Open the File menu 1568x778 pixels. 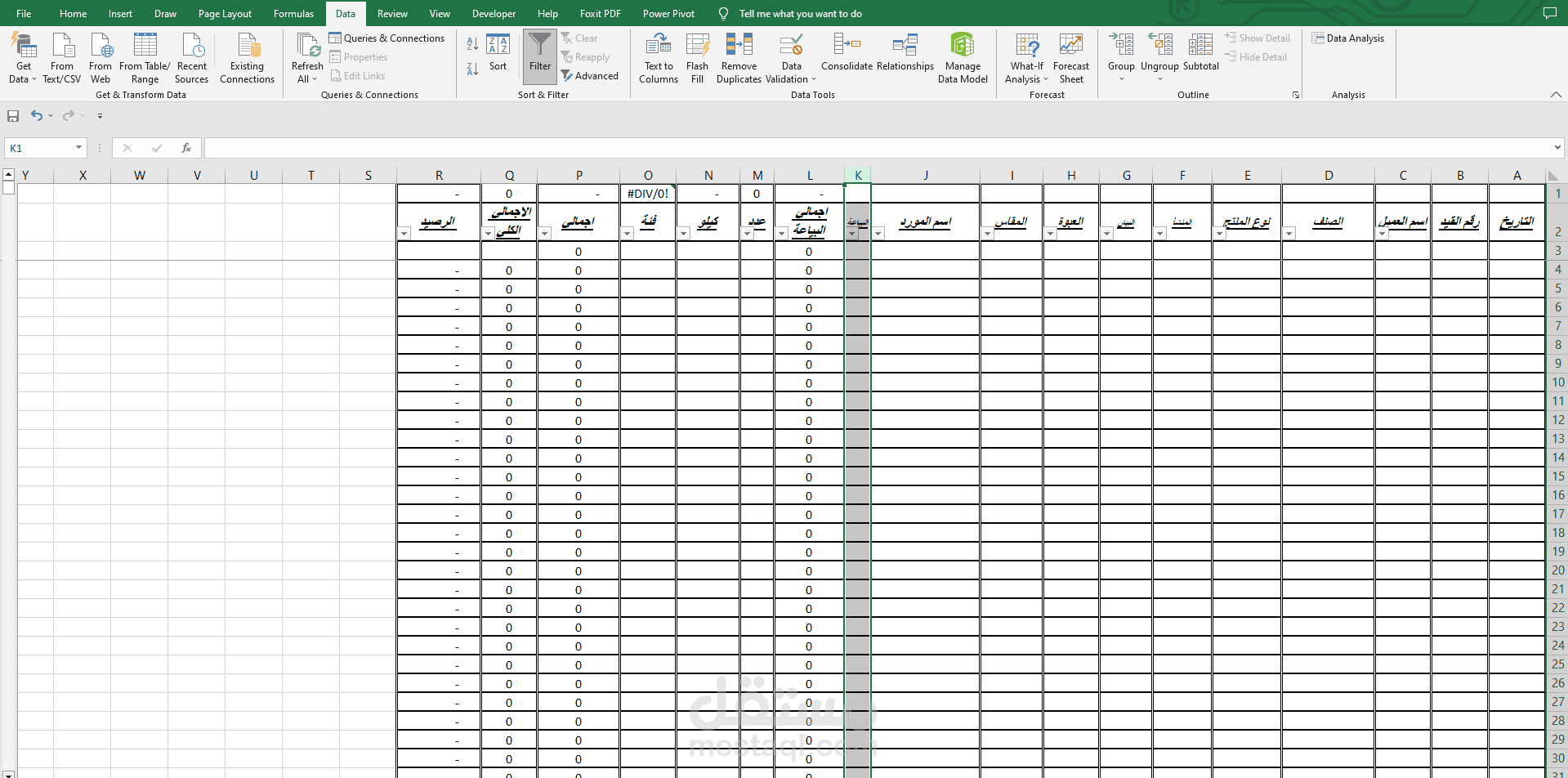[x=24, y=13]
